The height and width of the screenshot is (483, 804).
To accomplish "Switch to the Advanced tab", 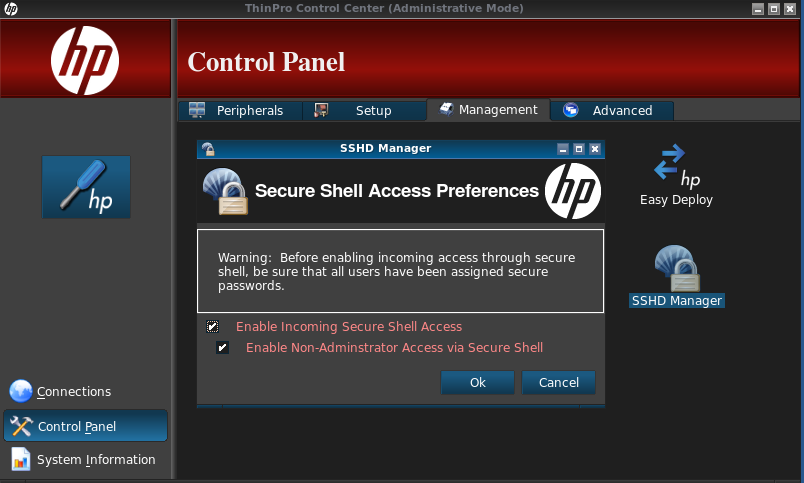I will (612, 110).
